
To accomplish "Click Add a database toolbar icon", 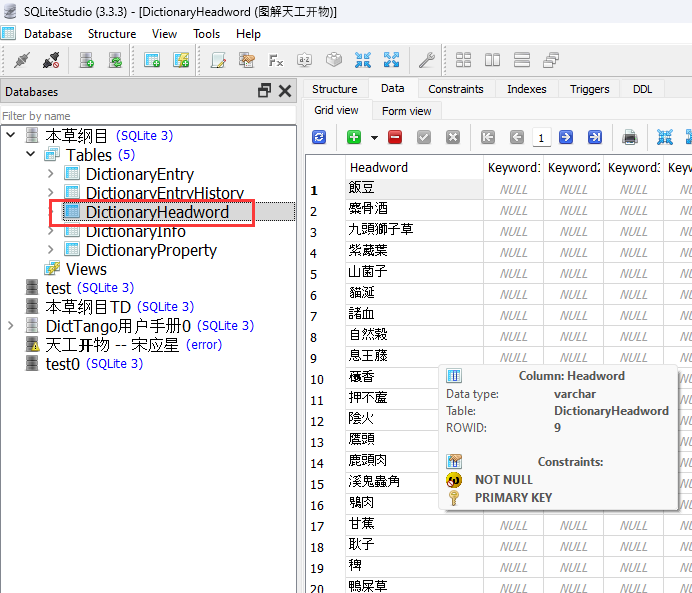I will (x=86, y=60).
